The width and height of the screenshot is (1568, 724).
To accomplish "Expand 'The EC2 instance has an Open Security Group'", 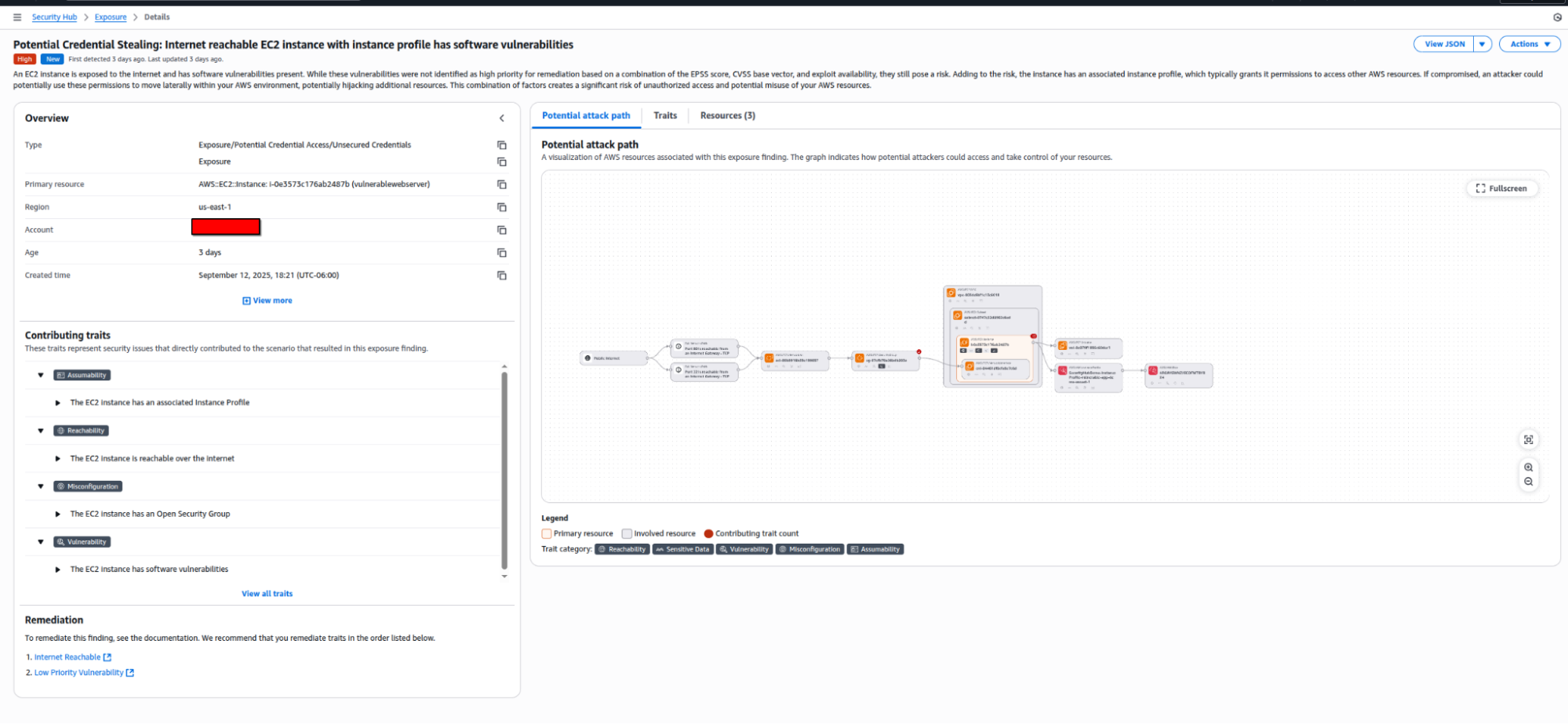I will (x=57, y=514).
